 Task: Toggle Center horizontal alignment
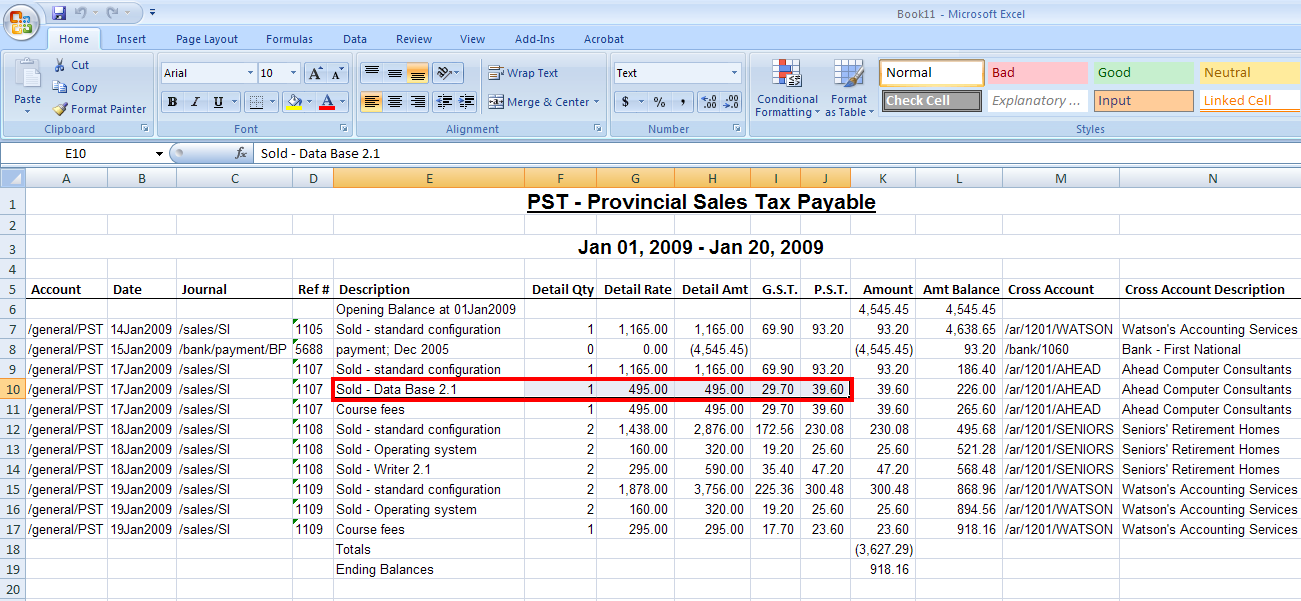(395, 102)
